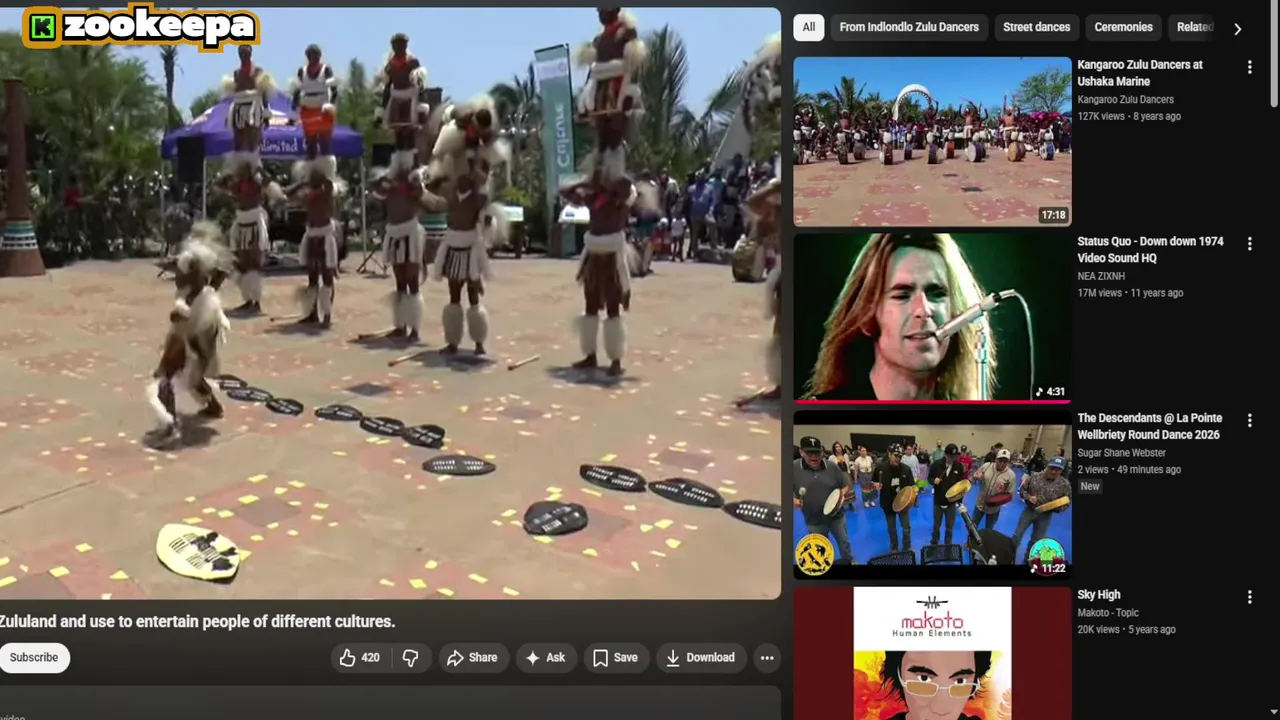Visit the Kangaroo Zulu Dancers channel name
Viewport: 1280px width, 720px height.
click(1125, 100)
